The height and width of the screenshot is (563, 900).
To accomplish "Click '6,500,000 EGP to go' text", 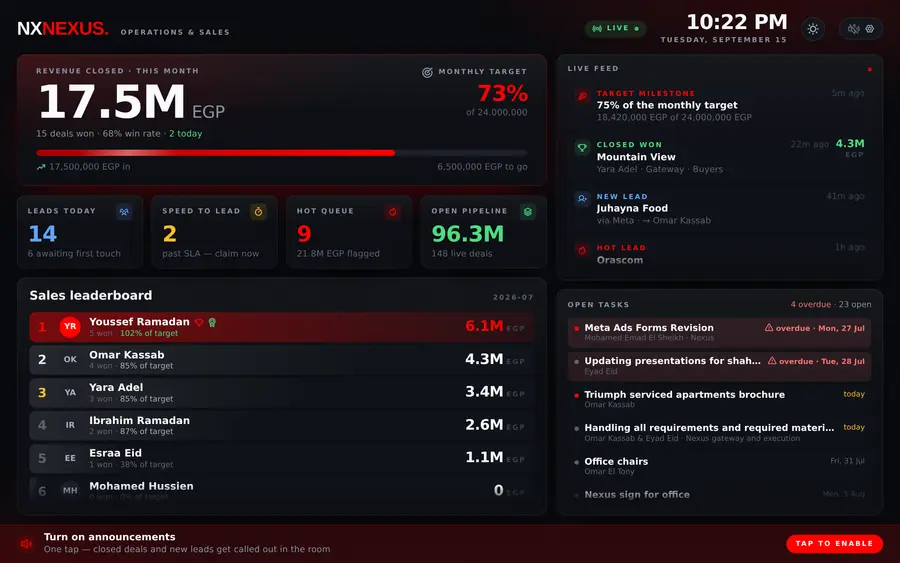I will click(x=482, y=166).
